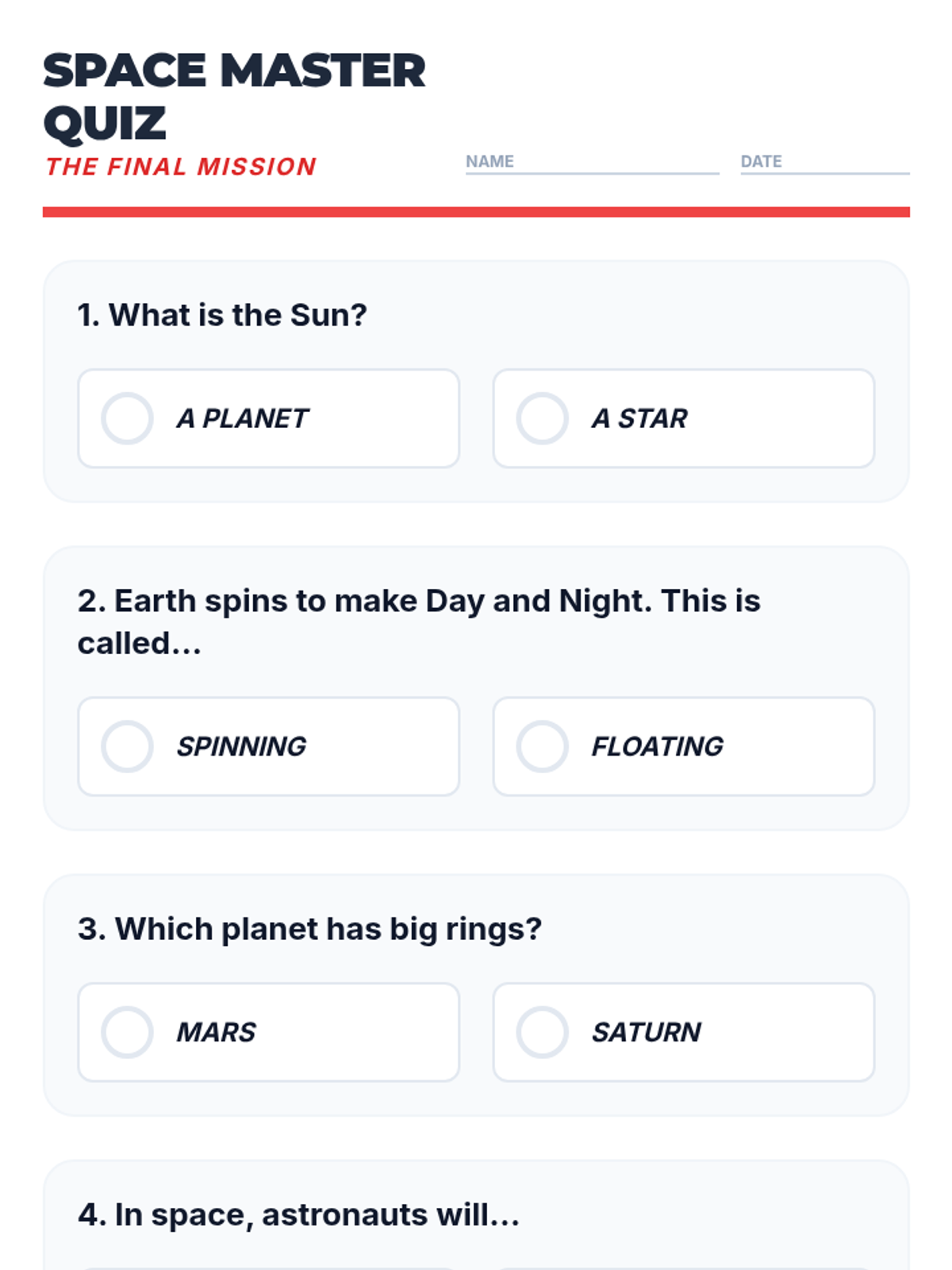The width and height of the screenshot is (952, 1270).
Task: Click question 1 'What is the Sun?' text
Action: [x=222, y=315]
